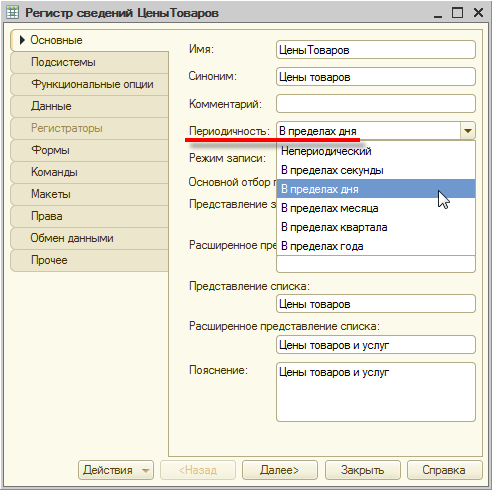Open the Действия dropdown button

[116, 470]
